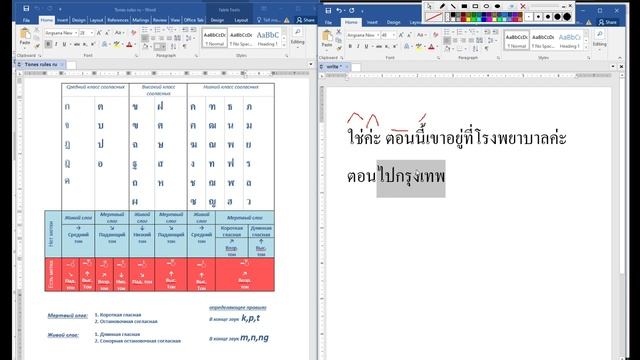Image resolution: width=640 pixels, height=360 pixels.
Task: Open font name dropdown in write window
Action: click(378, 35)
